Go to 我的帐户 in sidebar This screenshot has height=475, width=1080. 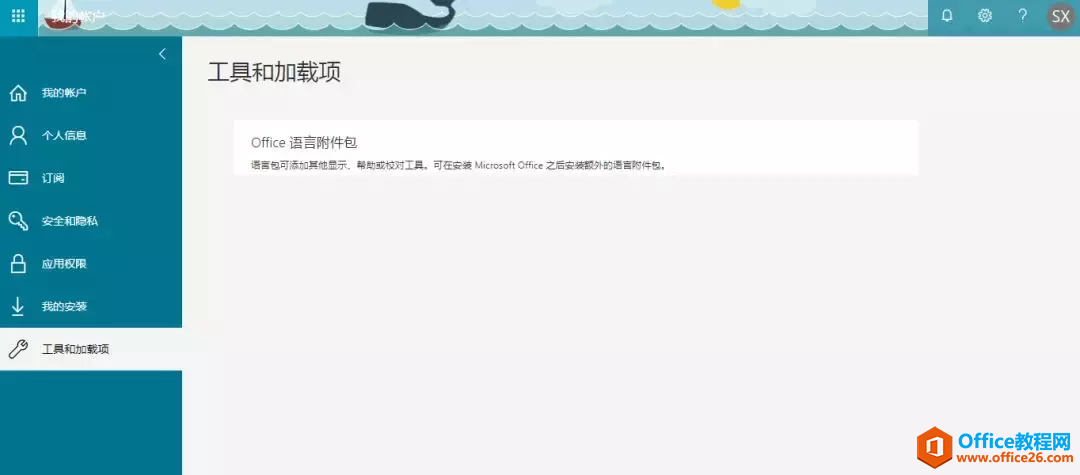(91, 93)
